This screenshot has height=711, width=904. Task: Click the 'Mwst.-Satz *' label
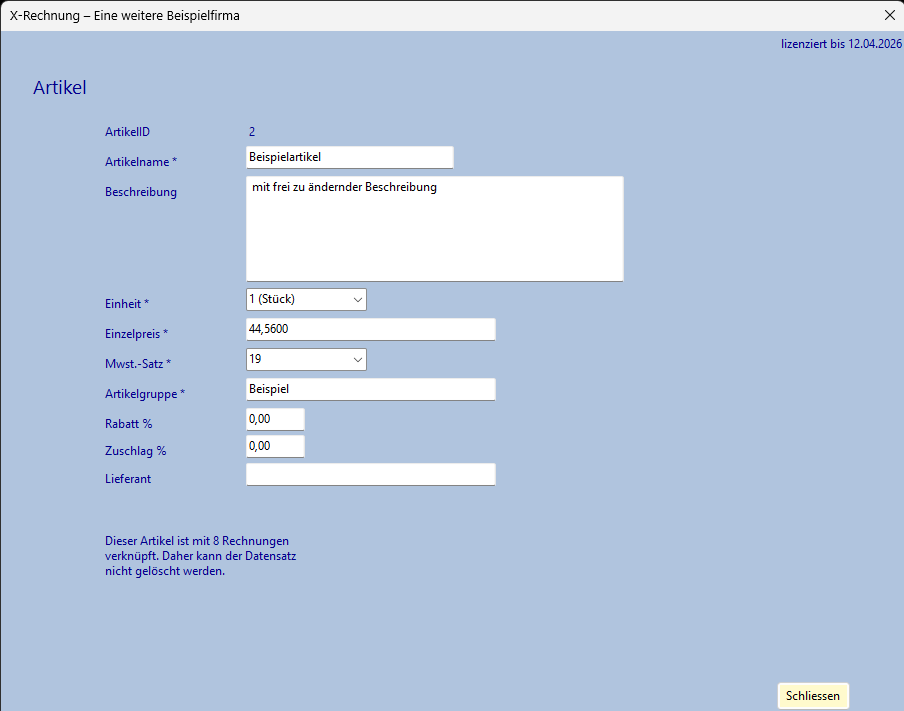coord(138,364)
